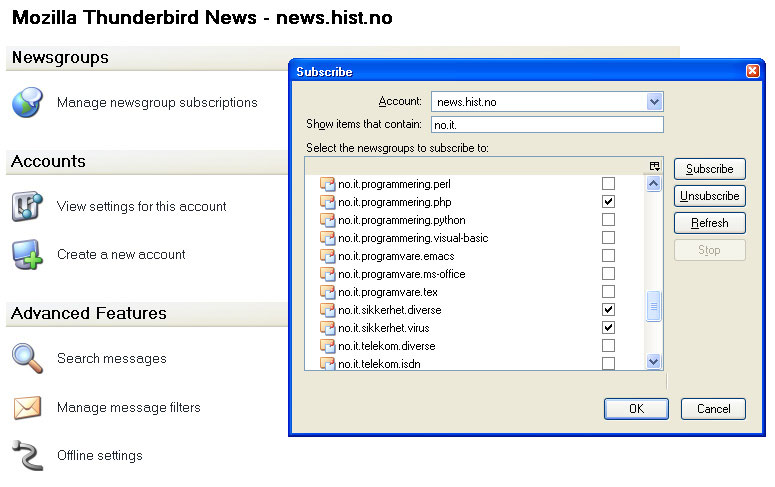
Task: Click the newsgroup list scroll down arrow
Action: point(653,361)
